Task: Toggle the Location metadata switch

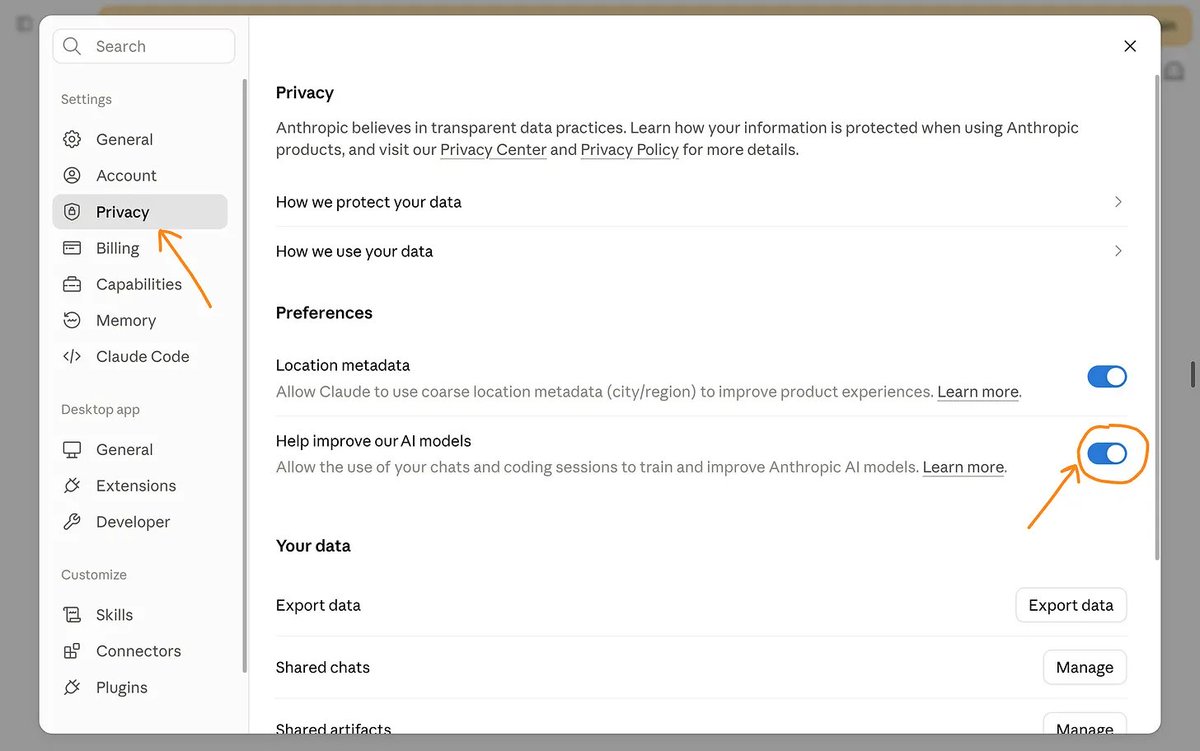Action: [1107, 377]
